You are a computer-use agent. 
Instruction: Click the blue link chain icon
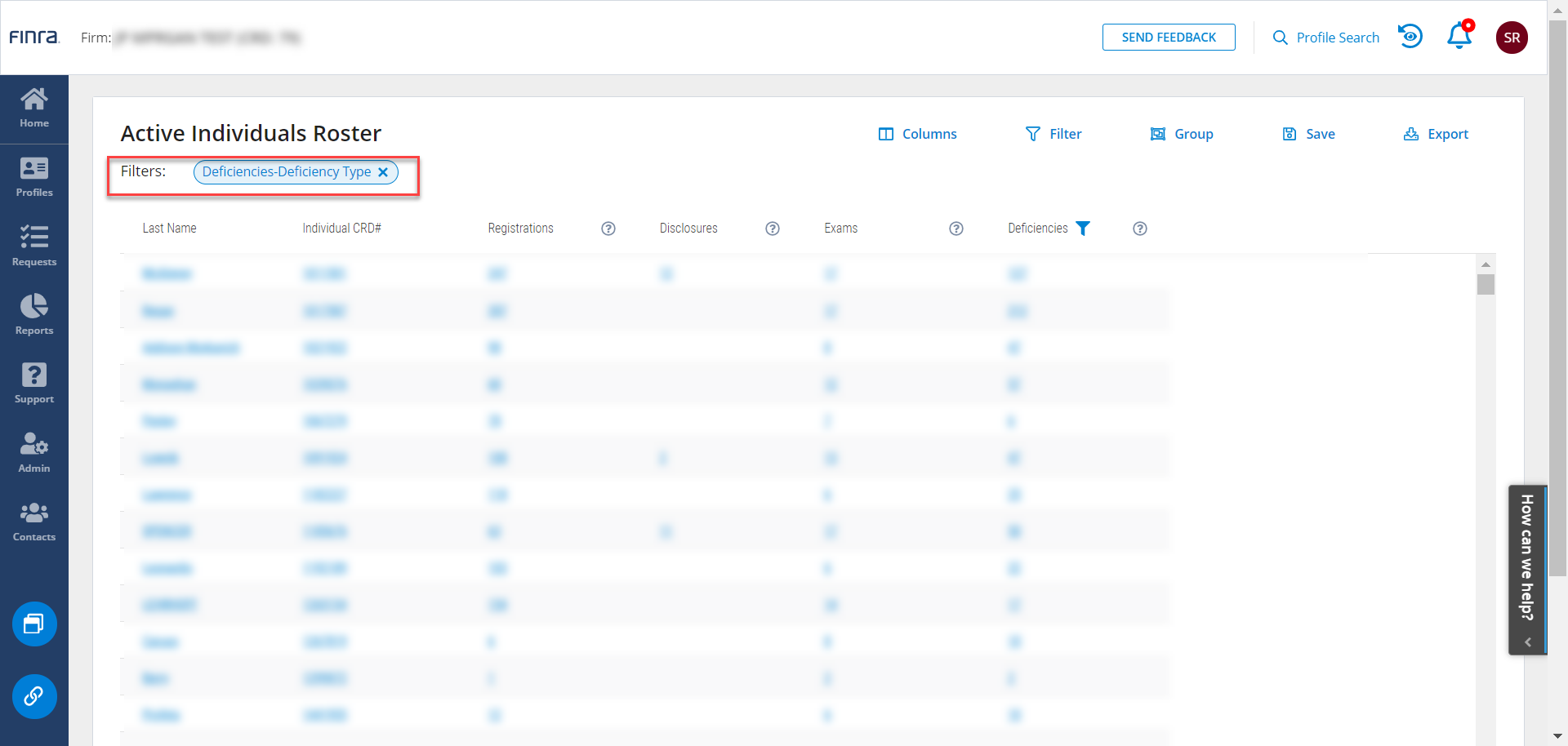point(34,696)
